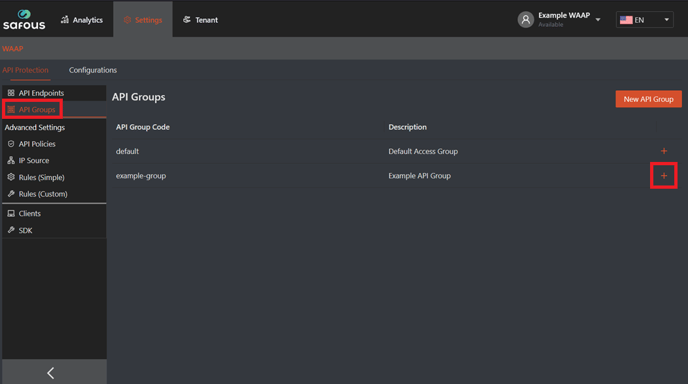Select the API Protection tab
Viewport: 688px width, 384px height.
[25, 70]
